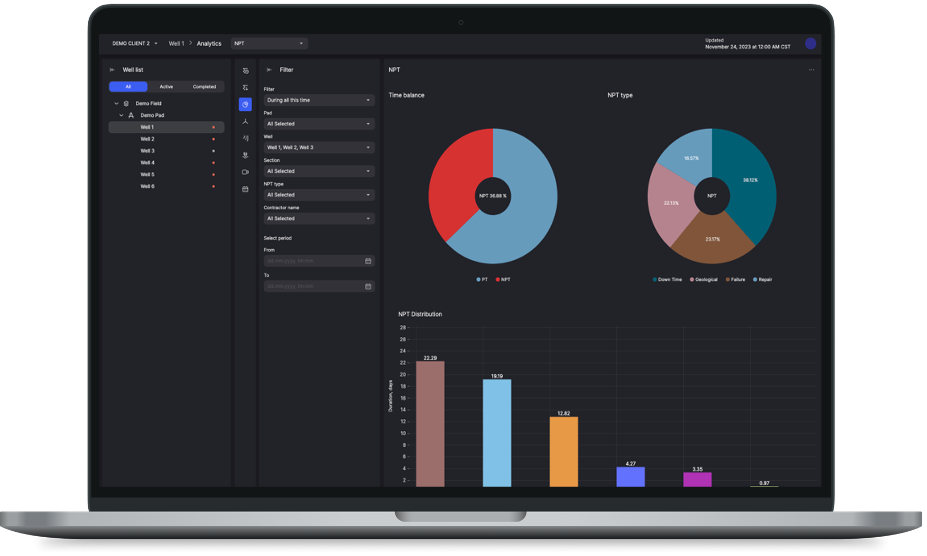Toggle the red NPT legend entry
This screenshot has width=927, height=556.
pyautogui.click(x=503, y=279)
